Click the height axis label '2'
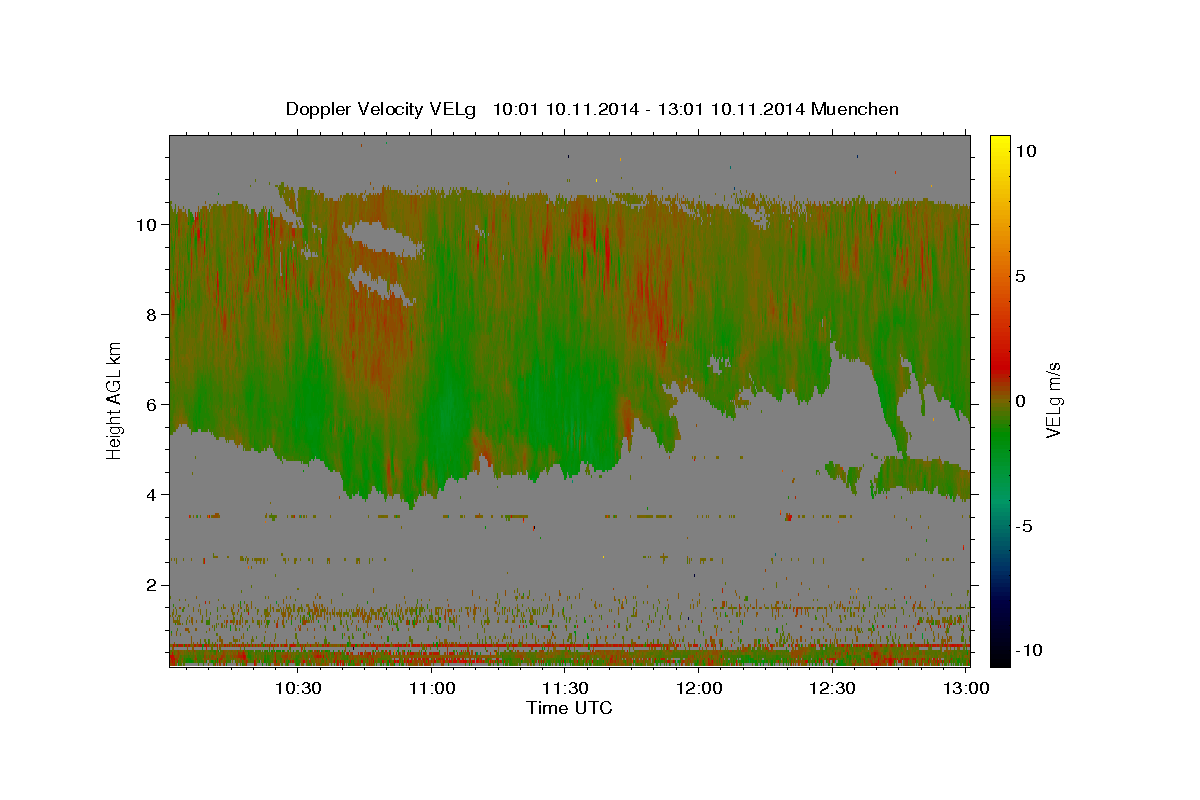Image resolution: width=1200 pixels, height=800 pixels. [x=151, y=585]
